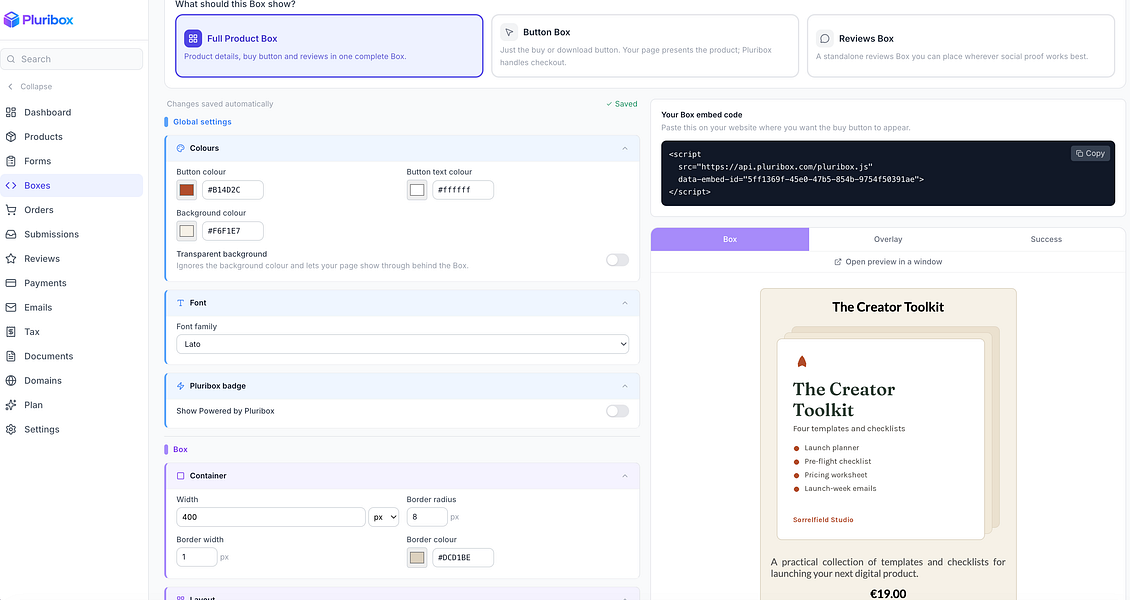
Task: Click the Reviews Box speech bubble icon
Action: coord(824,39)
